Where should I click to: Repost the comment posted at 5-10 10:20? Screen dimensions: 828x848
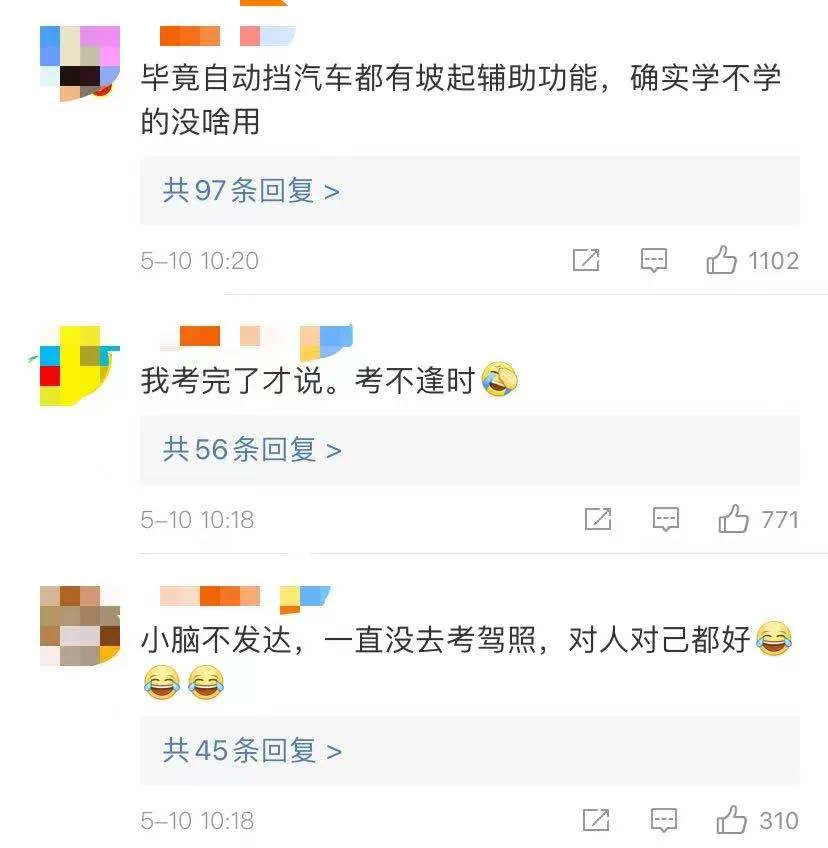pyautogui.click(x=586, y=260)
